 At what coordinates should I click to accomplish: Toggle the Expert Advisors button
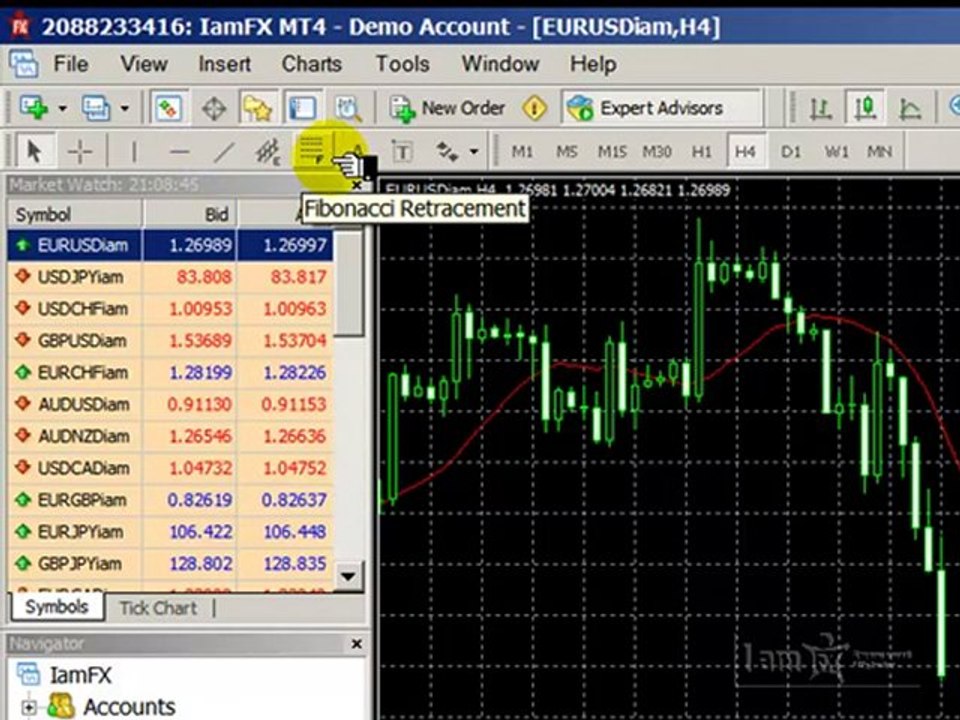tap(662, 108)
